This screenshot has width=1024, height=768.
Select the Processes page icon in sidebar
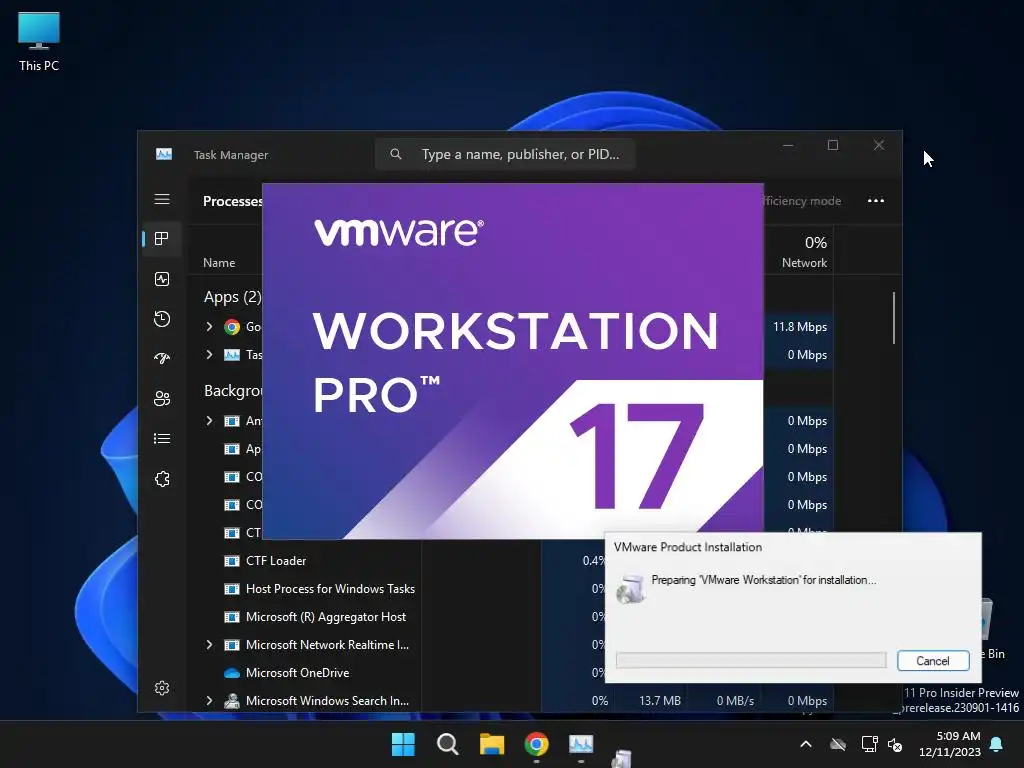(162, 239)
